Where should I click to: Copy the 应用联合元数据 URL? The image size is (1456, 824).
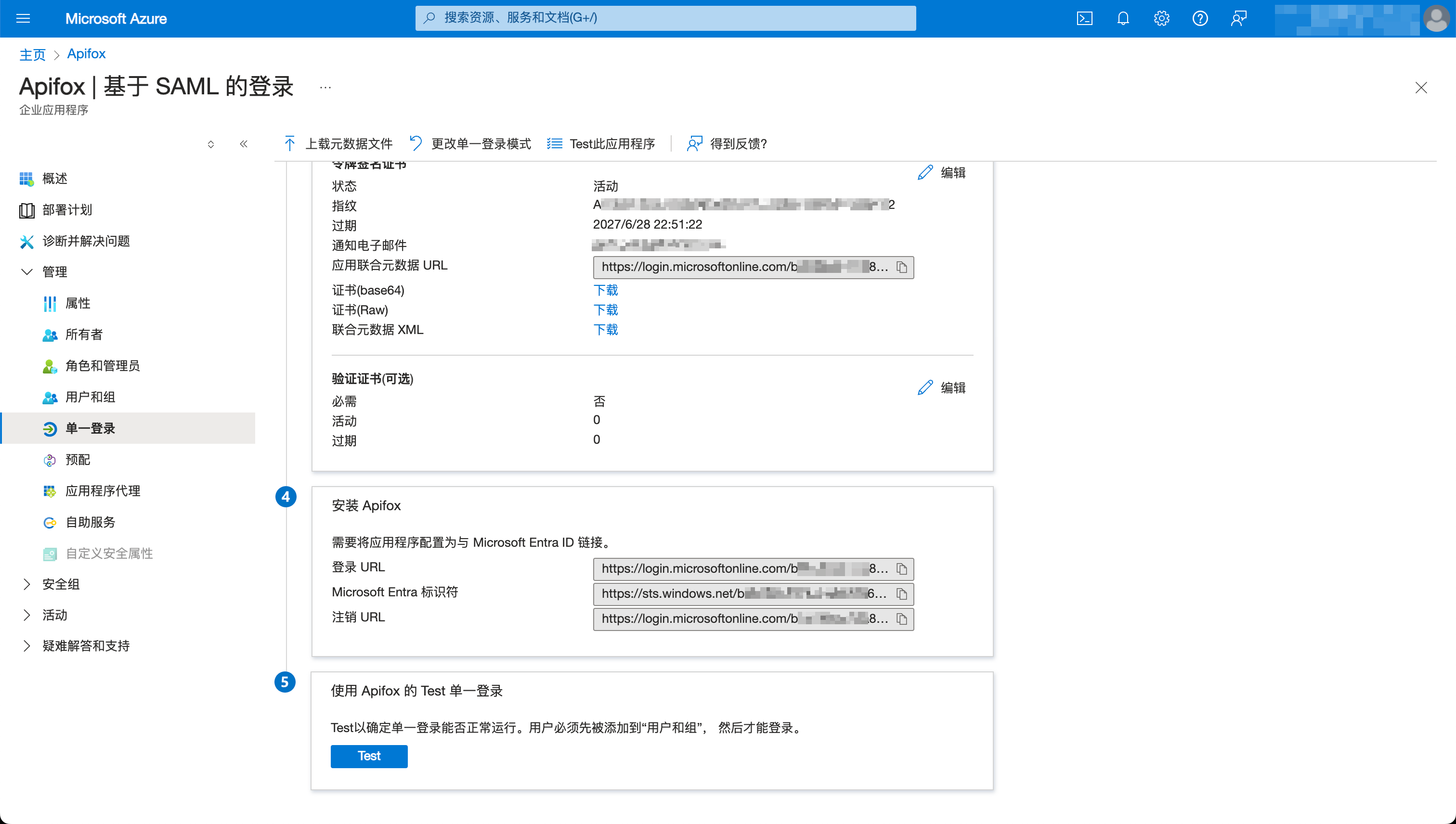pyautogui.click(x=903, y=267)
